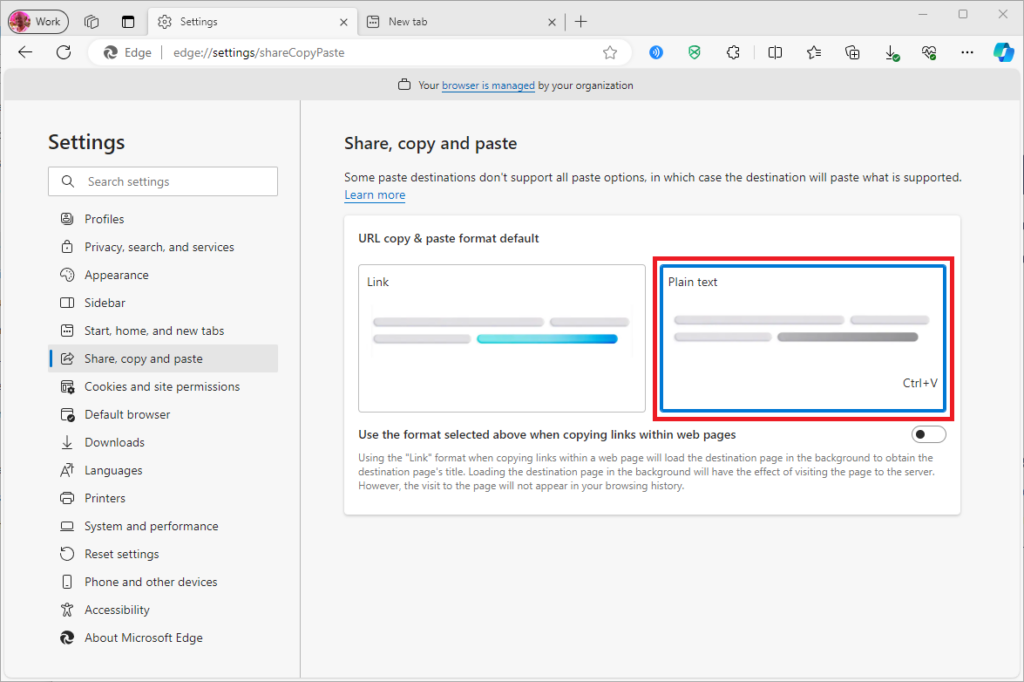
Task: Open the blue round extension icon
Action: click(x=656, y=52)
